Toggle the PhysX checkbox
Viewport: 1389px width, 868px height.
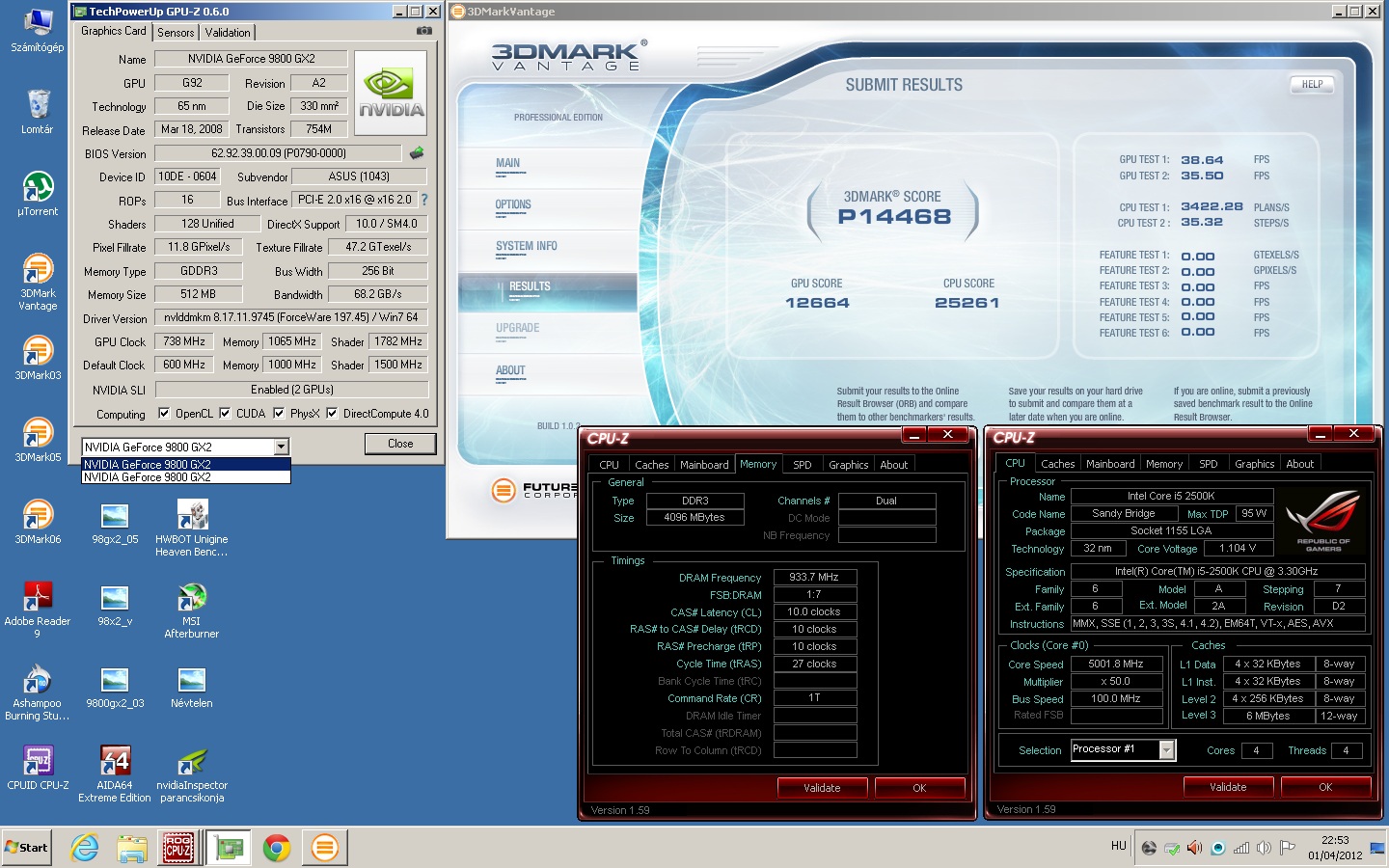[x=279, y=413]
